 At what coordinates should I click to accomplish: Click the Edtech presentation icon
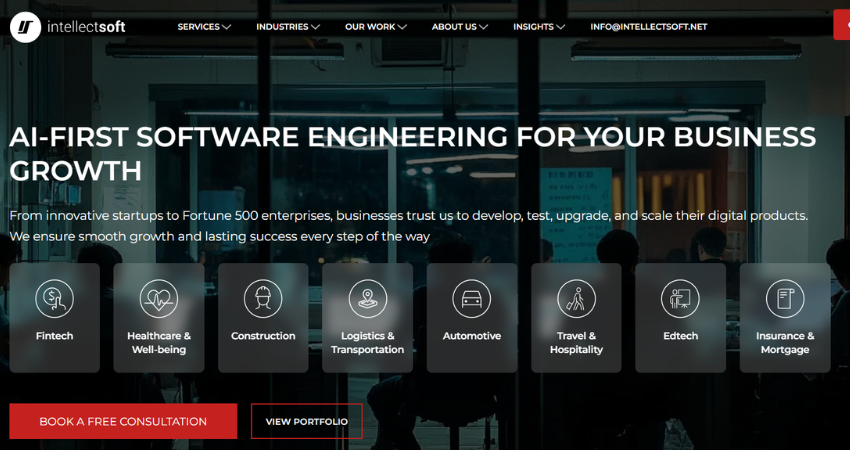(680, 298)
